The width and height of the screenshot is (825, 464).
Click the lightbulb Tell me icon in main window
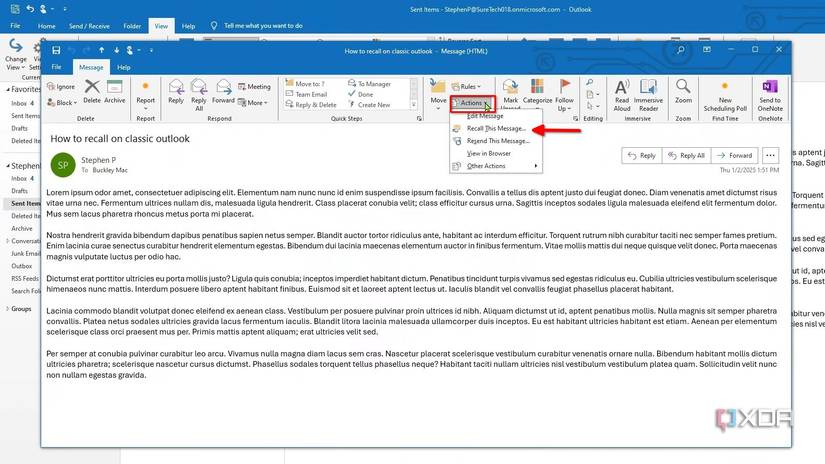pos(214,25)
